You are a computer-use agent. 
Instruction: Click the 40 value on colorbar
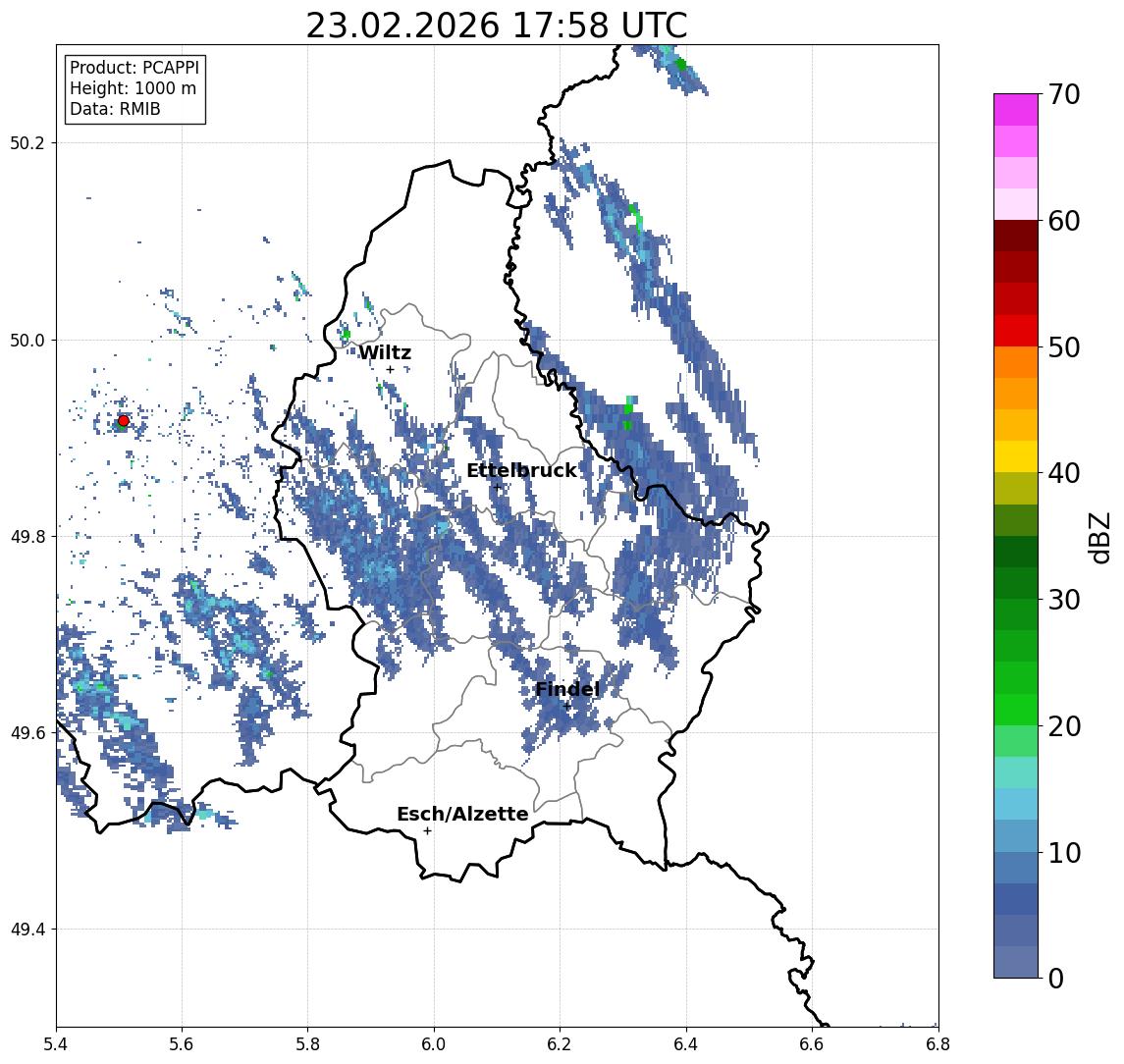(1064, 473)
